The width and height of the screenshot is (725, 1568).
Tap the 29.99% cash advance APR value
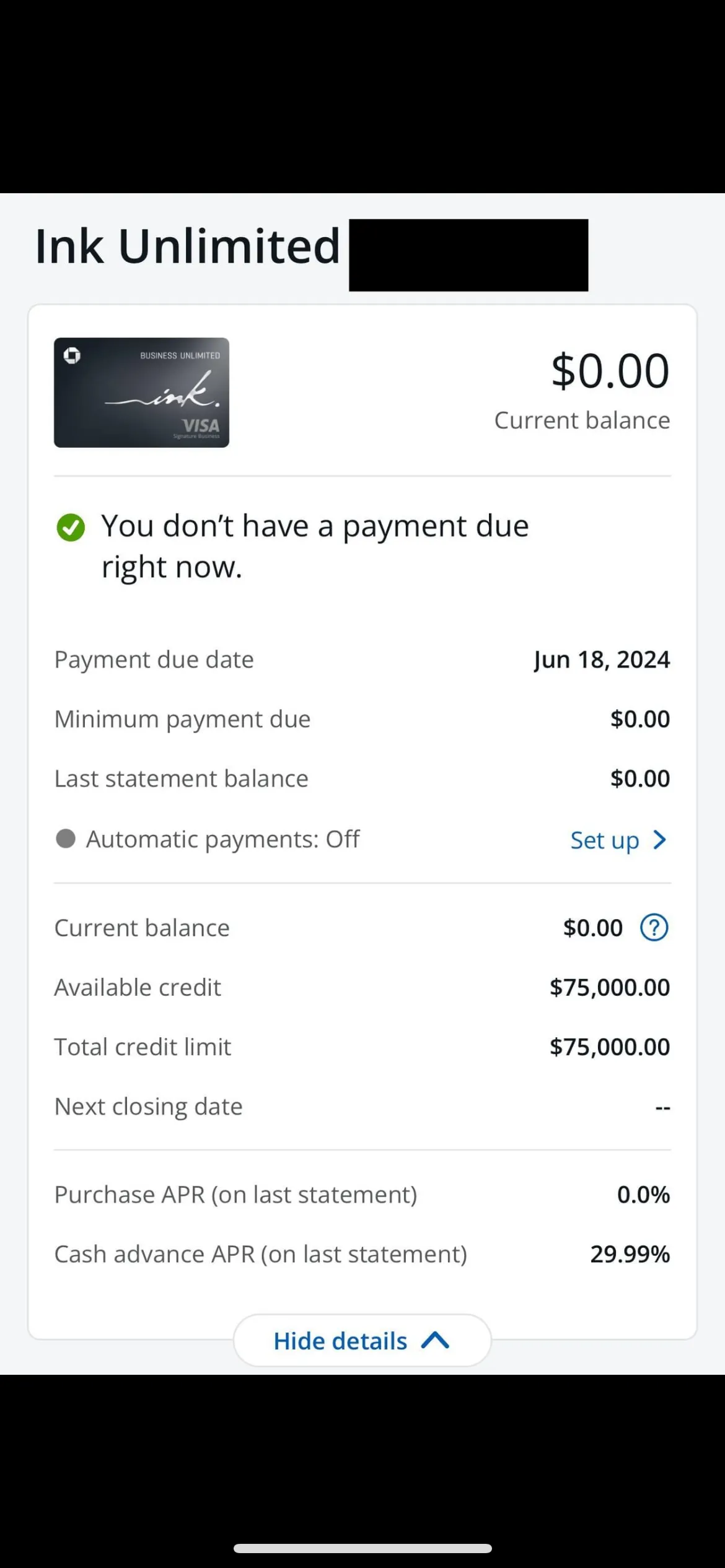630,1254
